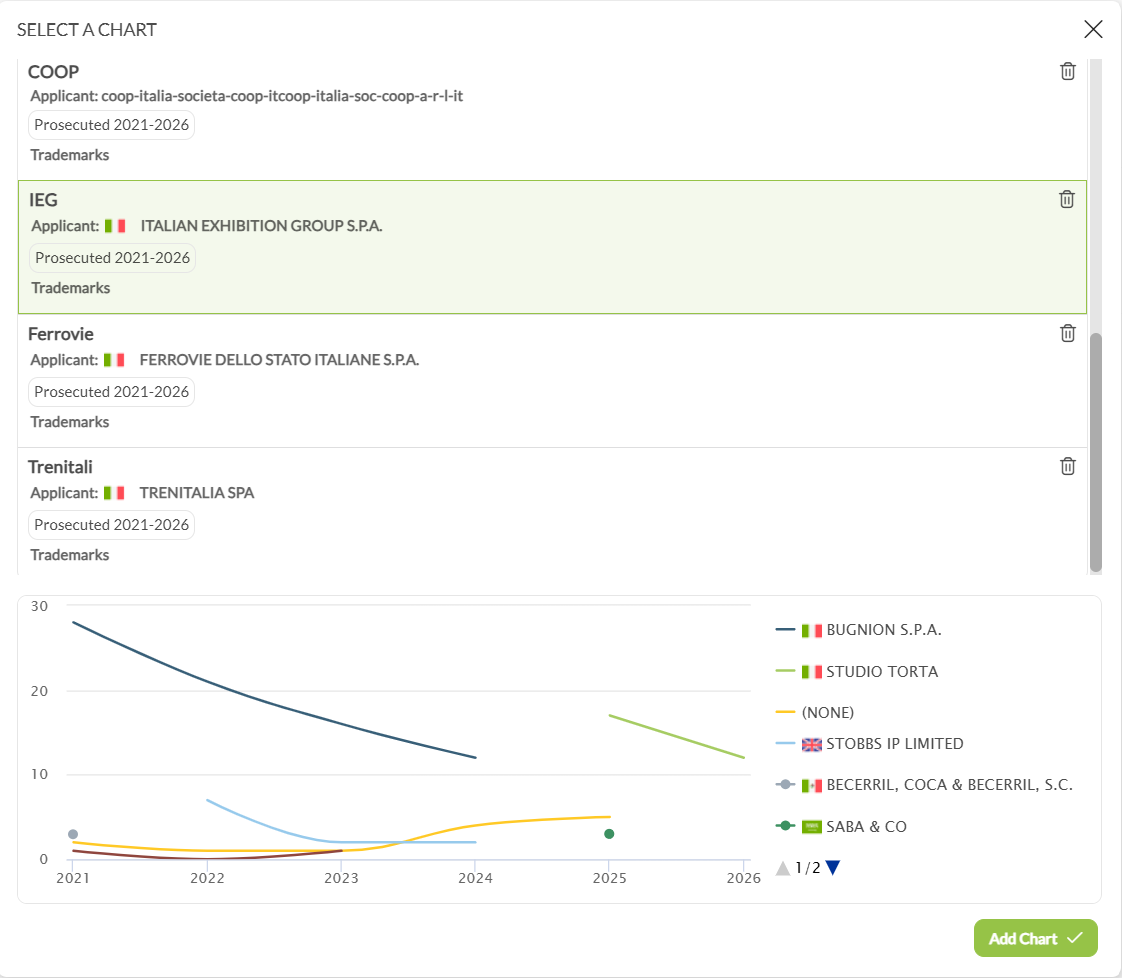Click IEG's Prosecuted 2021-2026 tag
This screenshot has width=1122, height=978.
point(112,258)
